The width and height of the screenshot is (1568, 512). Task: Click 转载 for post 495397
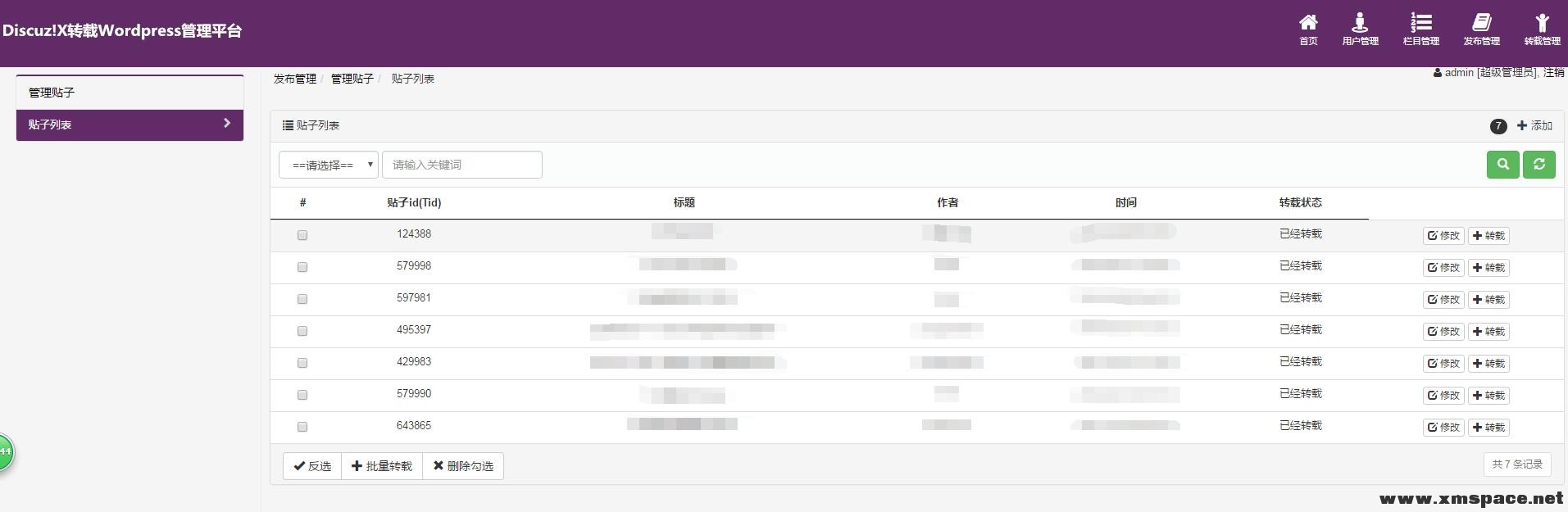point(1488,332)
